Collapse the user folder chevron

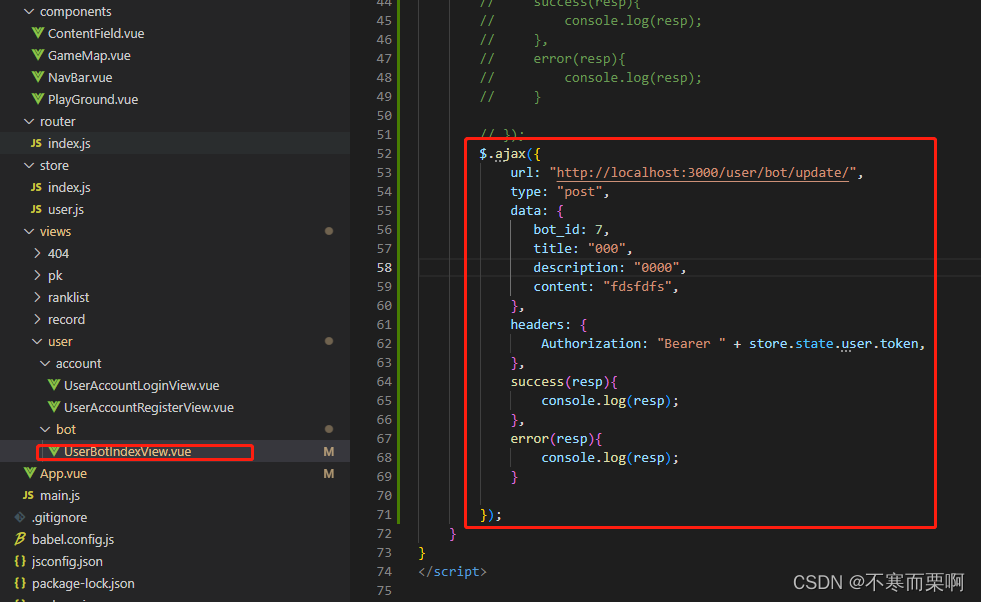[x=37, y=342]
